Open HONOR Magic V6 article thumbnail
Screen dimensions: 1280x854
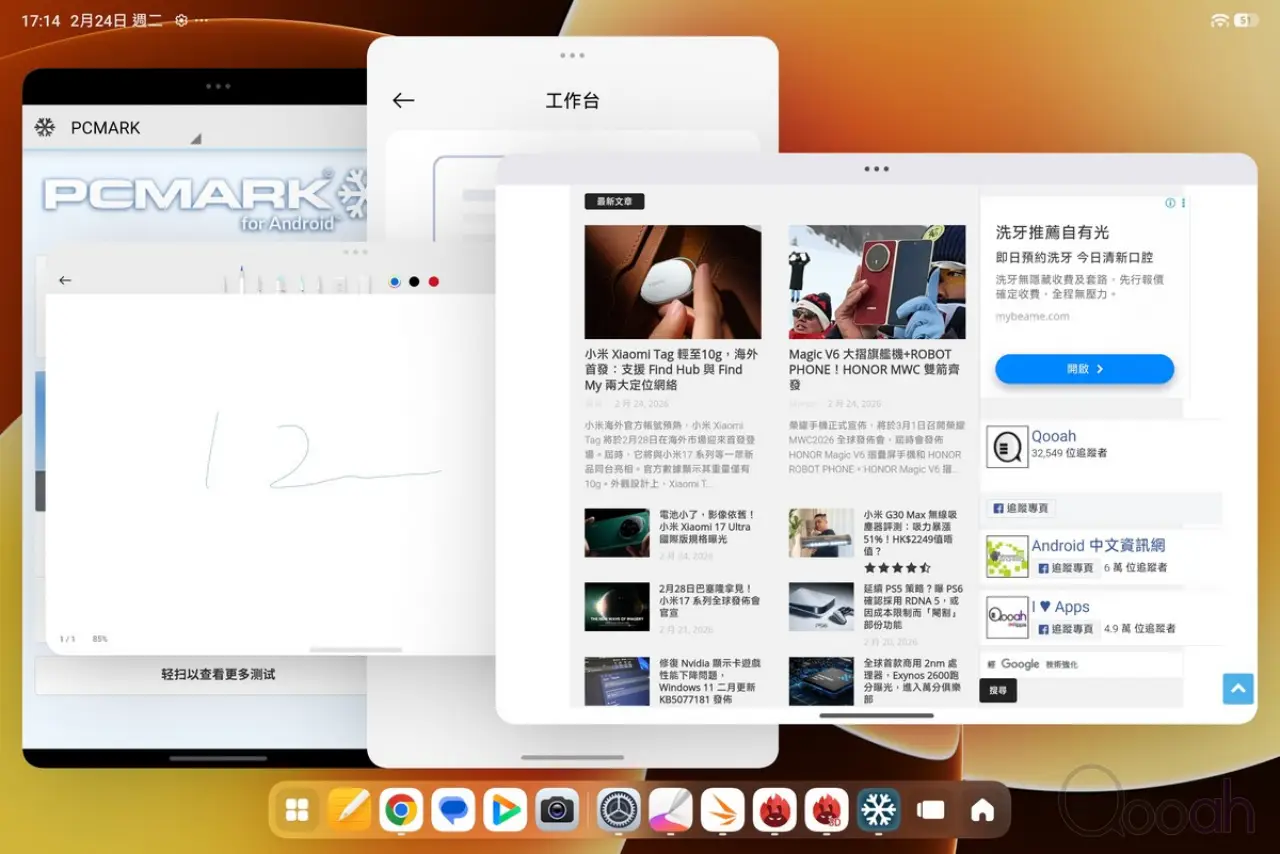click(877, 282)
